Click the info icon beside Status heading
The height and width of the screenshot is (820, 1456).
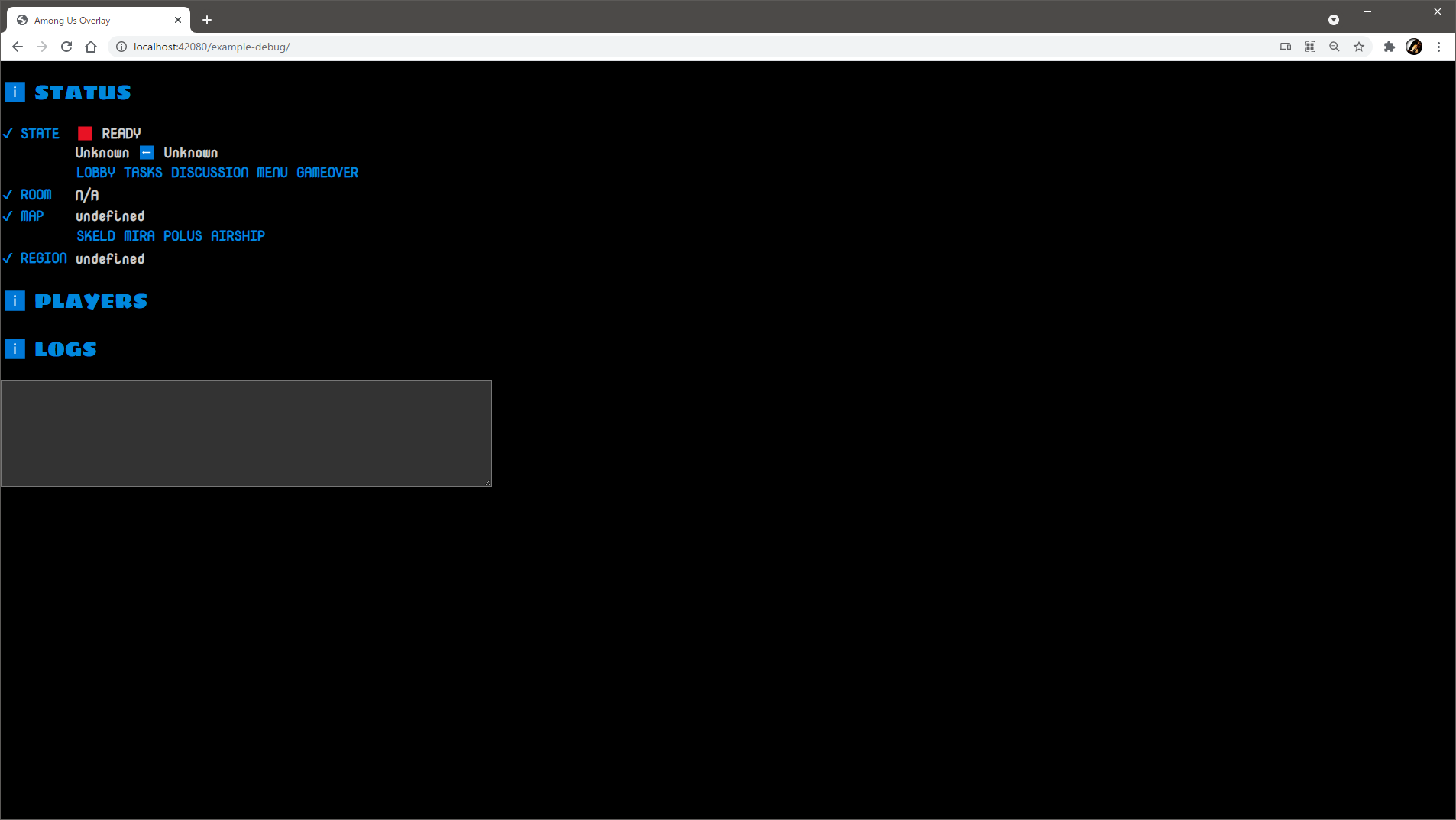(x=15, y=92)
